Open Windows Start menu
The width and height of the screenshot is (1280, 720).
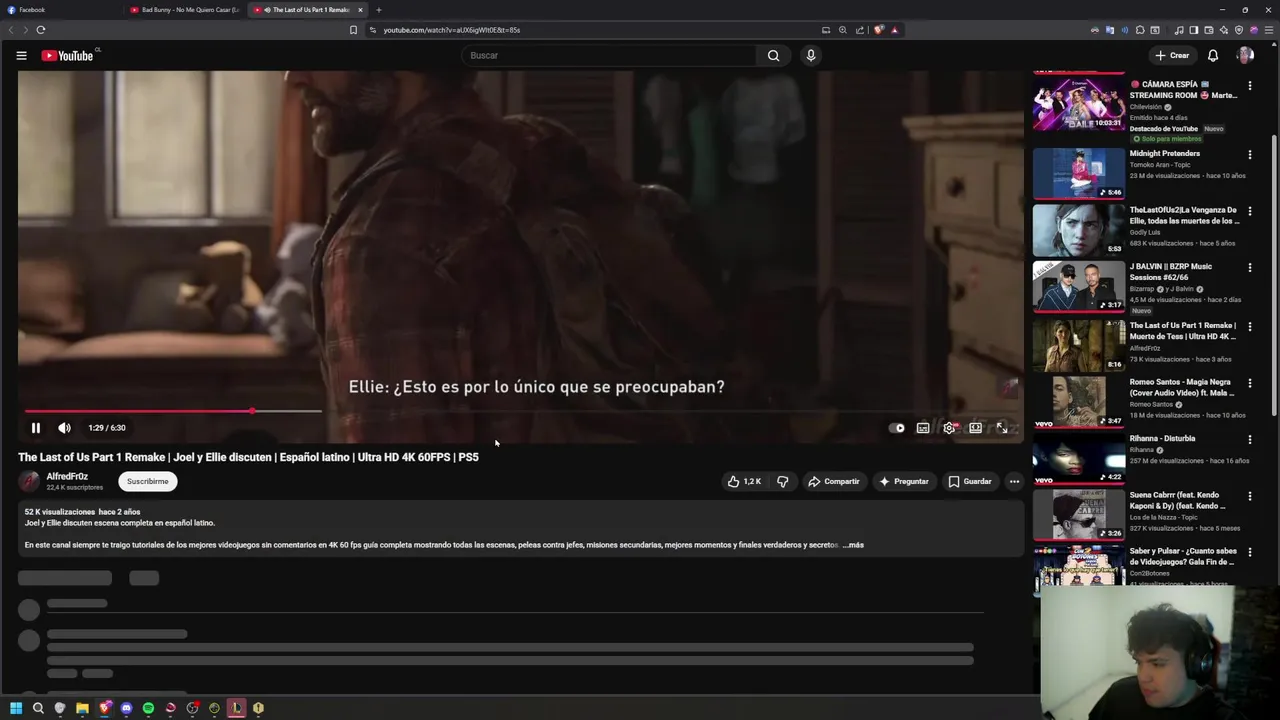tap(16, 708)
